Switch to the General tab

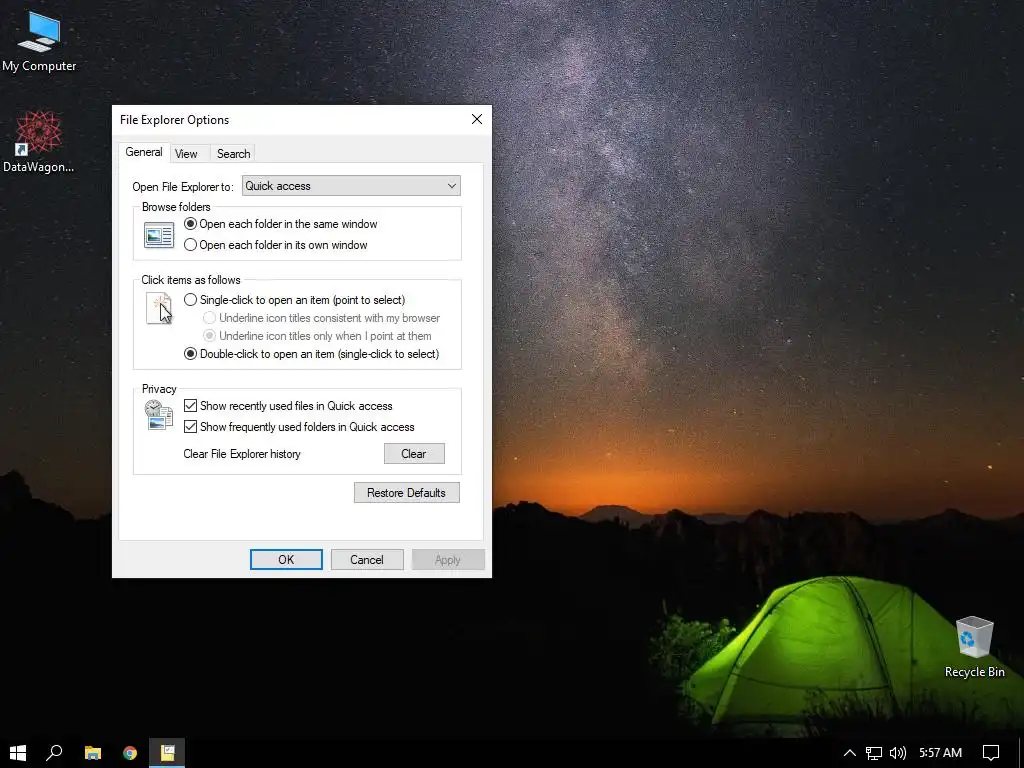(x=144, y=152)
